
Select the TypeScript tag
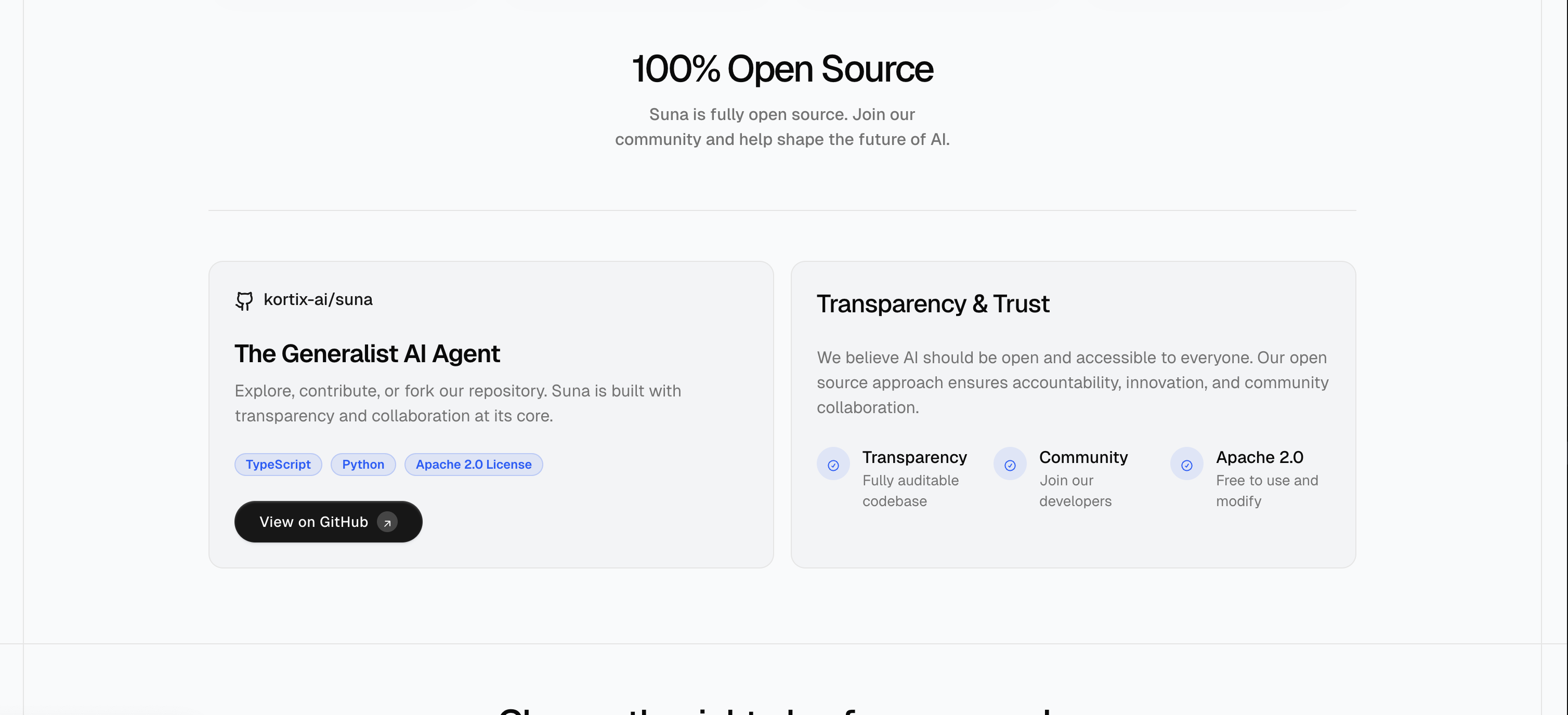point(278,465)
